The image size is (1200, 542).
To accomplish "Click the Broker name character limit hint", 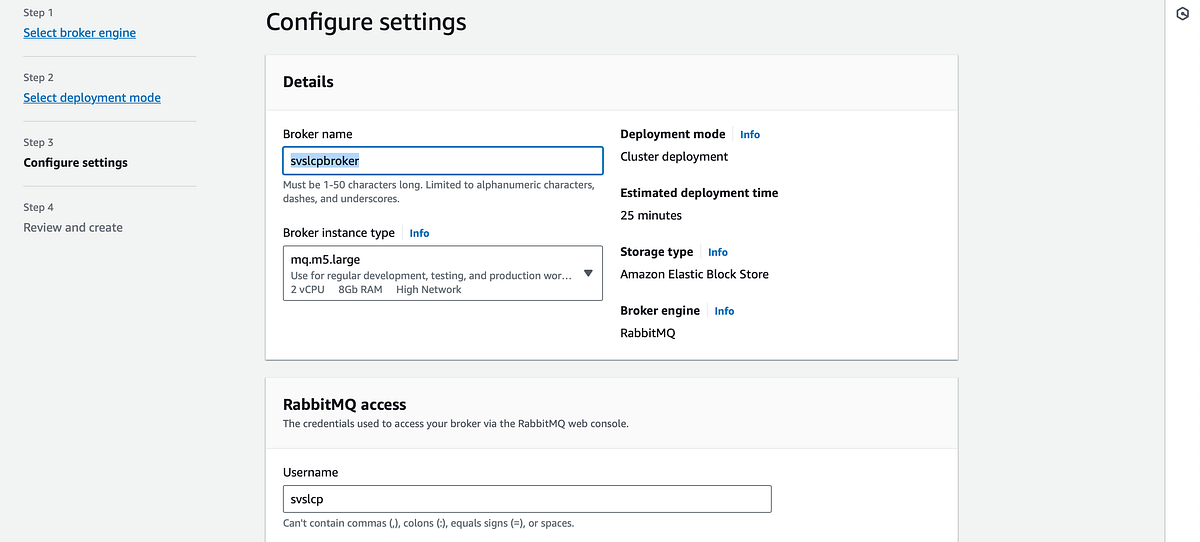I will pos(439,192).
